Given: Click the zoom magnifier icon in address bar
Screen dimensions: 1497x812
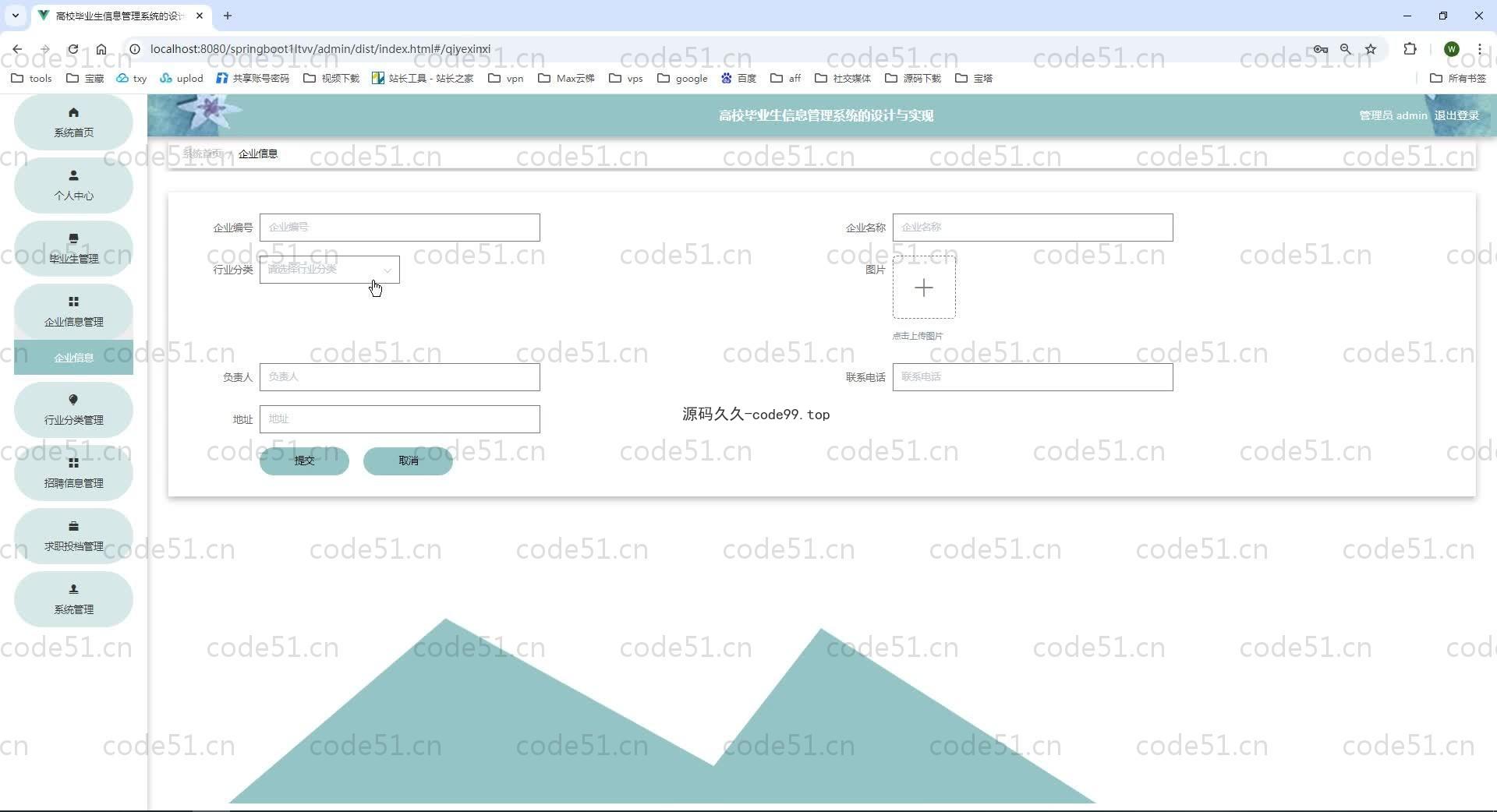Looking at the screenshot, I should [x=1346, y=49].
